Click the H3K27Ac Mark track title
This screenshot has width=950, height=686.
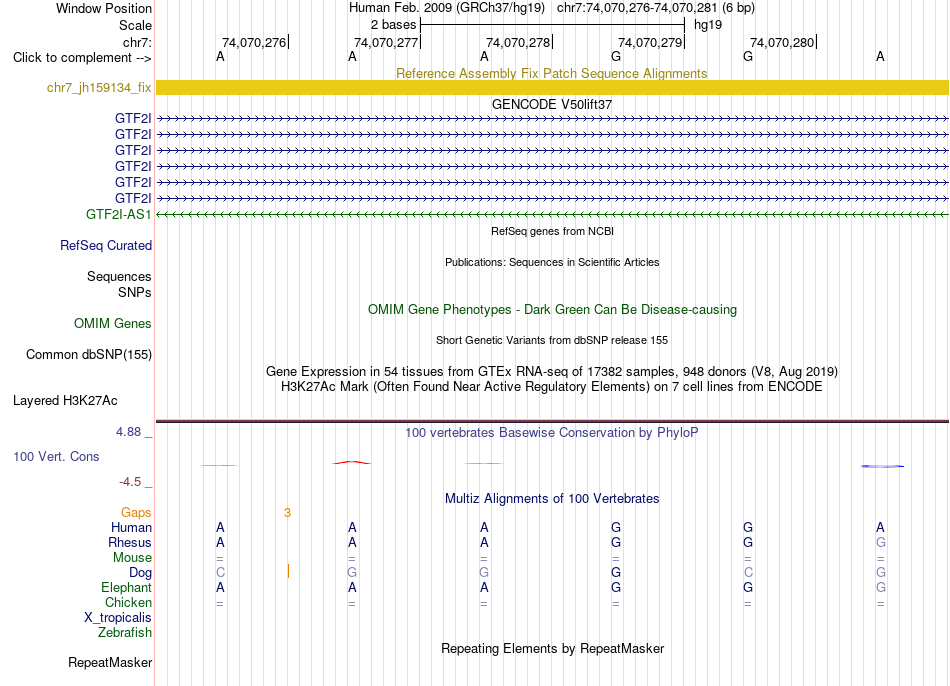coord(552,387)
